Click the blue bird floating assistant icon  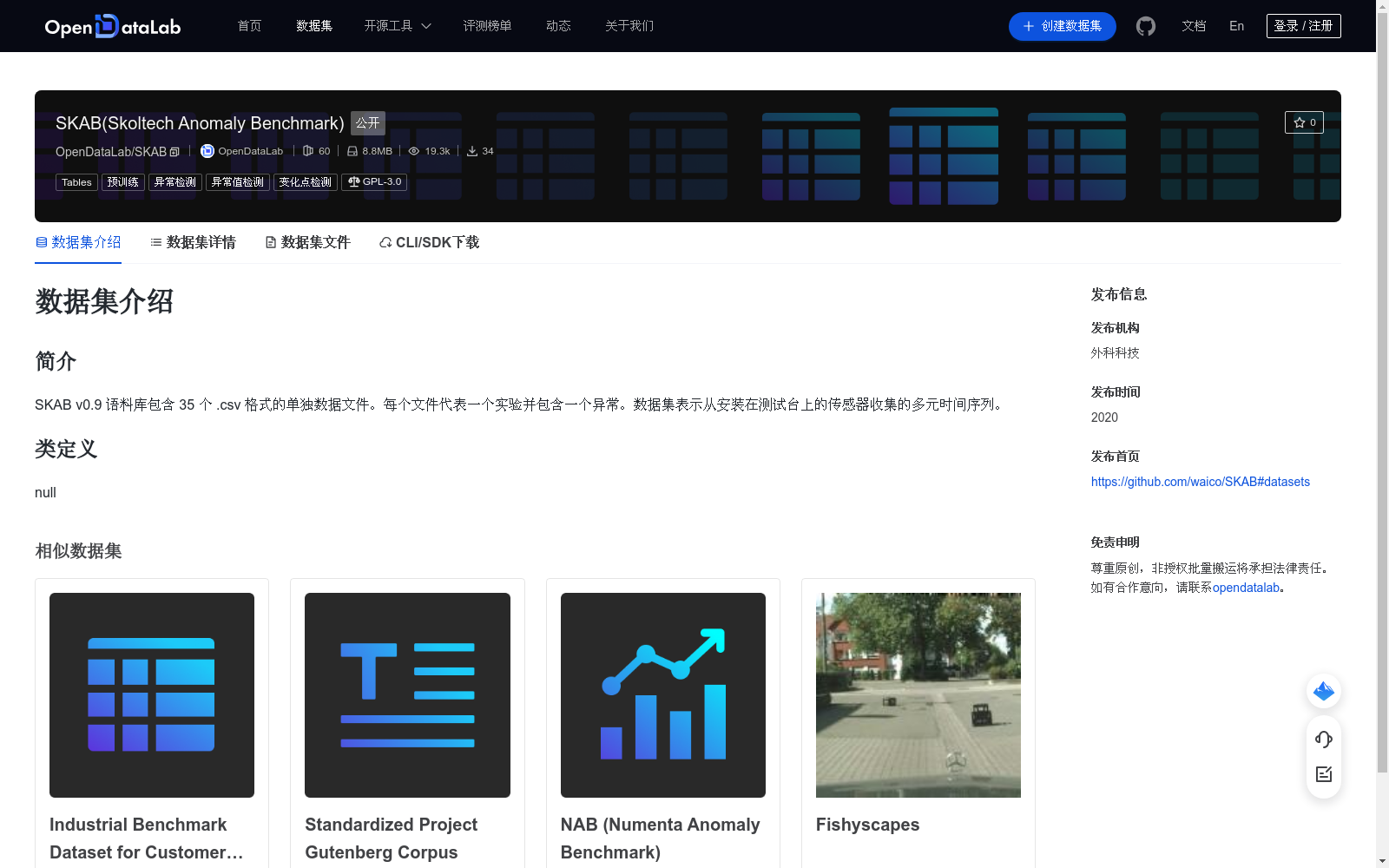[1324, 691]
